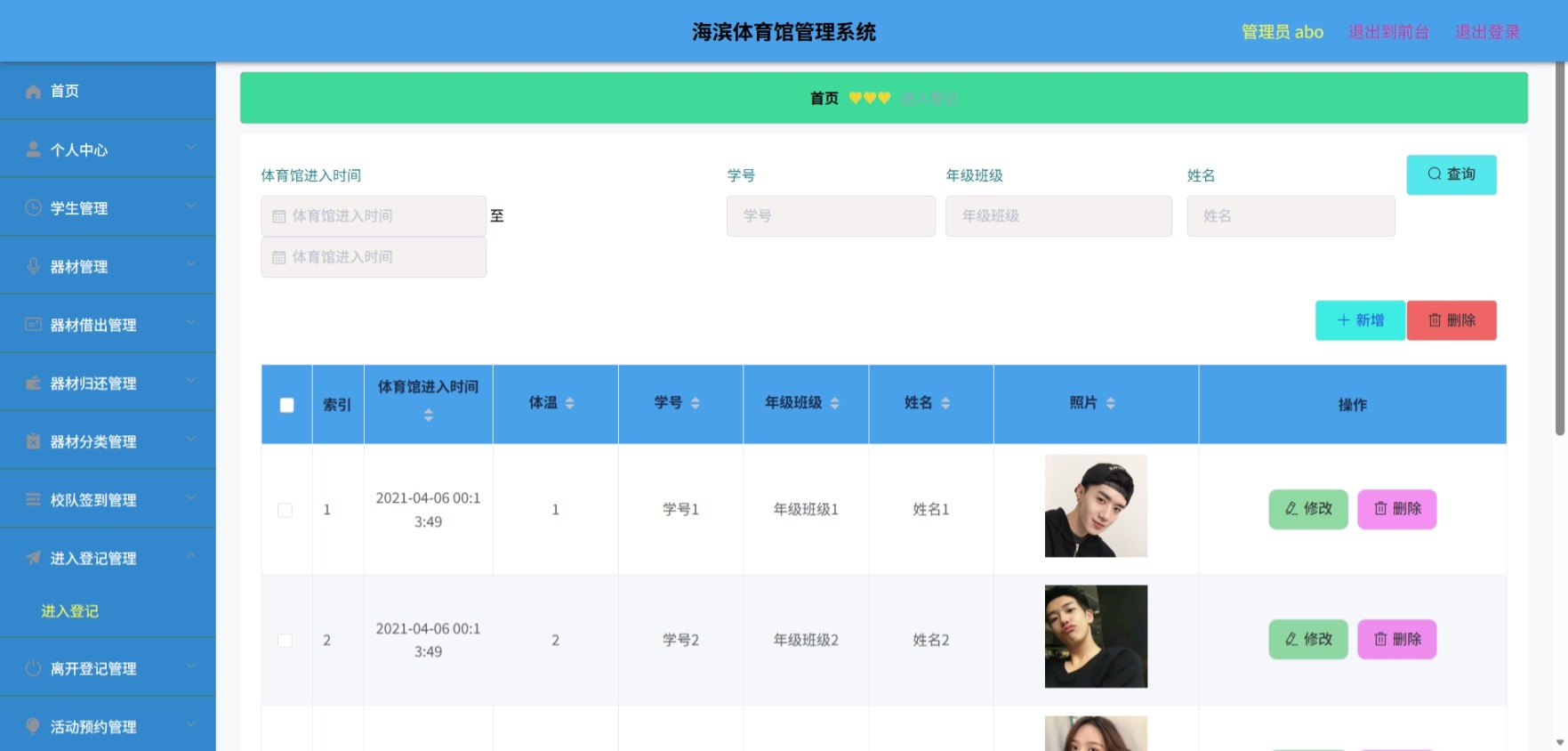
Task: Expand the 学生管理 menu chevron
Action: (190, 206)
